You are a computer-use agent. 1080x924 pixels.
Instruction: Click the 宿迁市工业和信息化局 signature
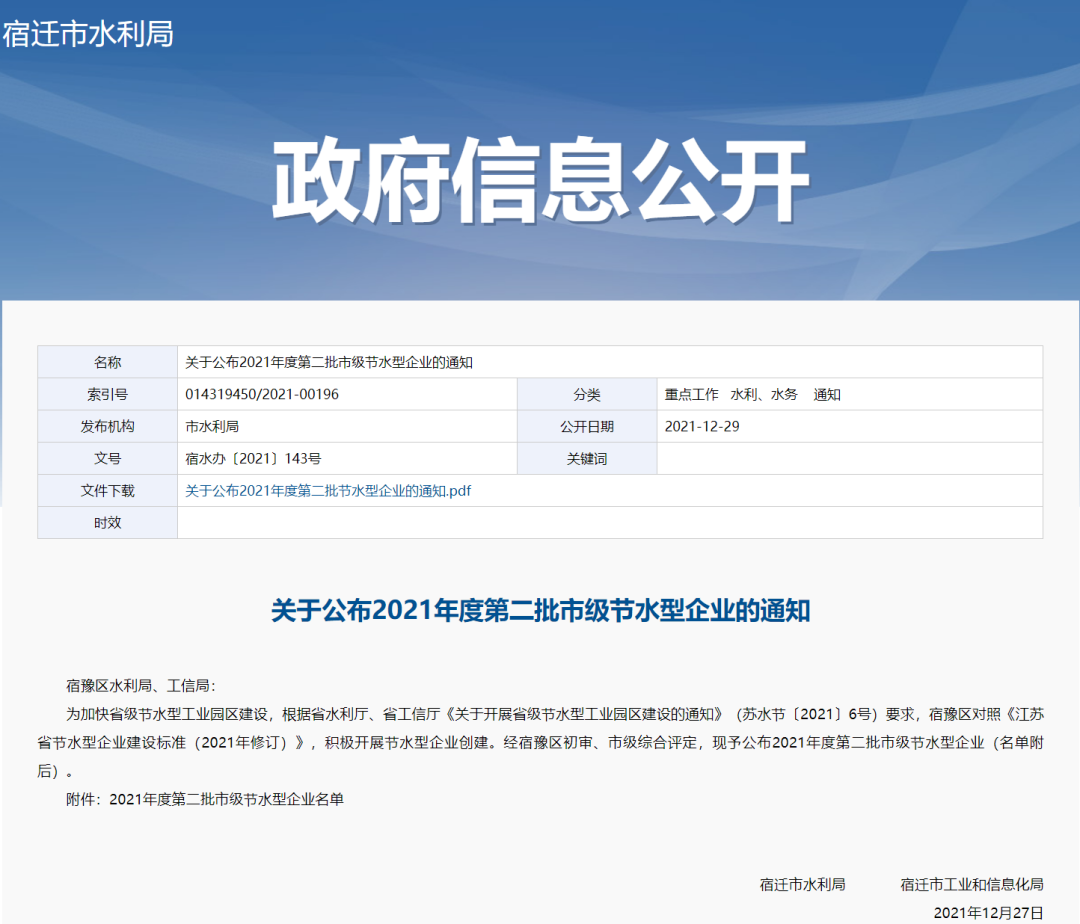pos(971,885)
